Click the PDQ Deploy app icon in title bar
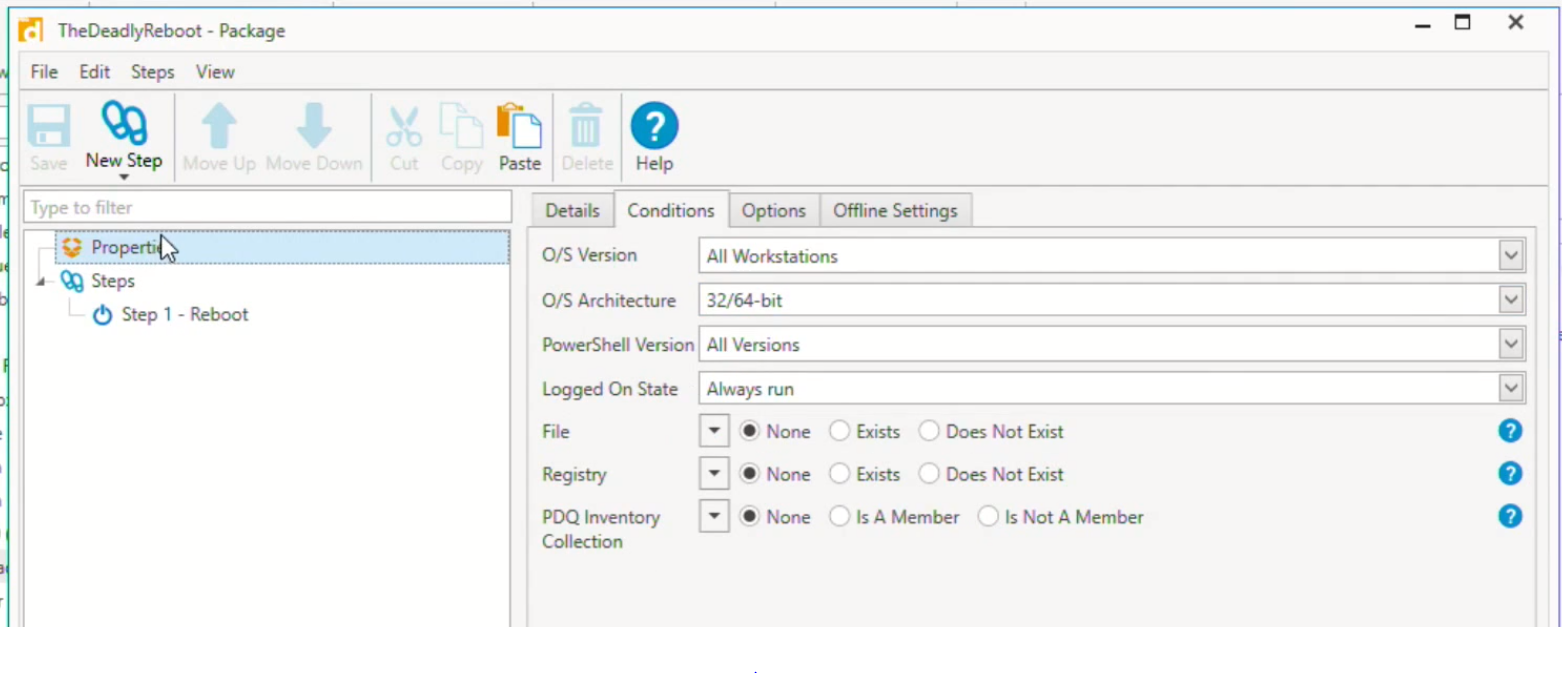The width and height of the screenshot is (1562, 673). [x=31, y=30]
